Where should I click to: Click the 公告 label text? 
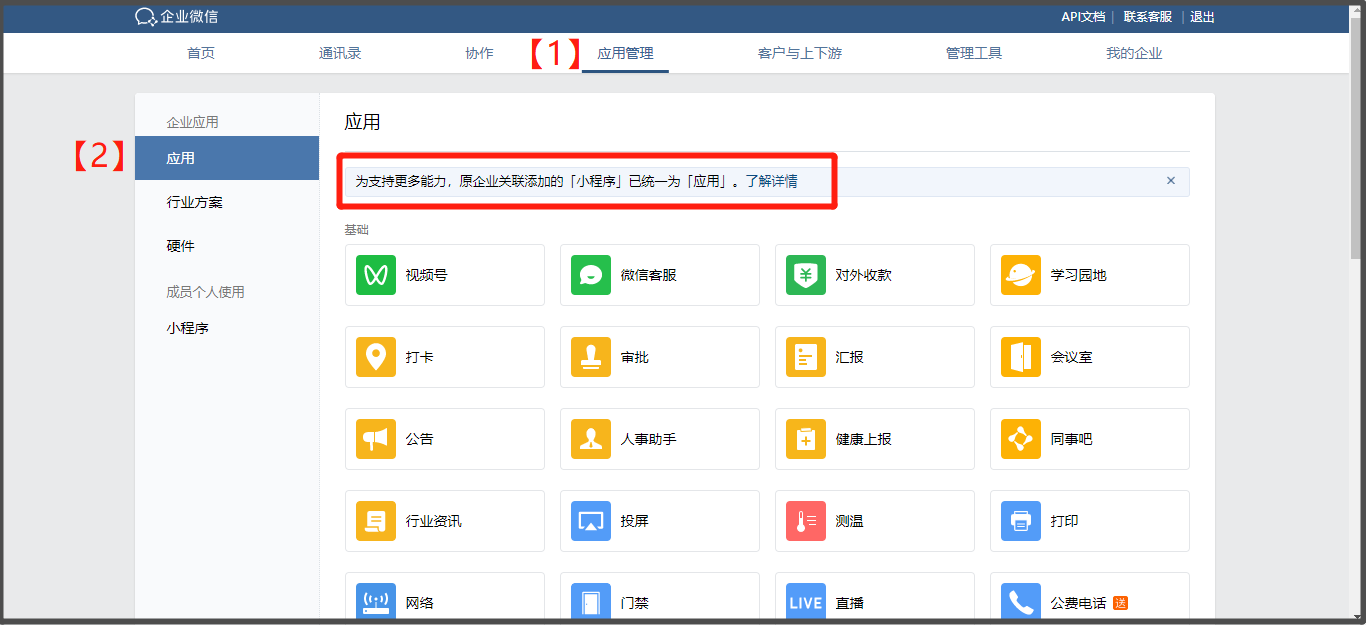[x=420, y=439]
